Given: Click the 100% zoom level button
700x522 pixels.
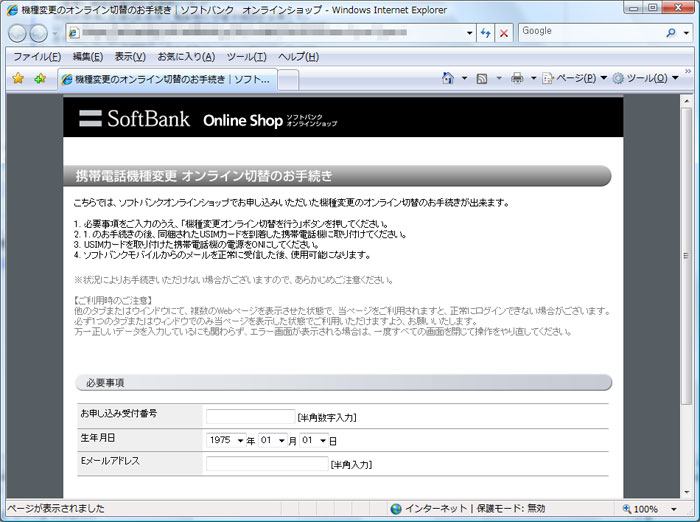Looking at the screenshot, I should coord(640,509).
